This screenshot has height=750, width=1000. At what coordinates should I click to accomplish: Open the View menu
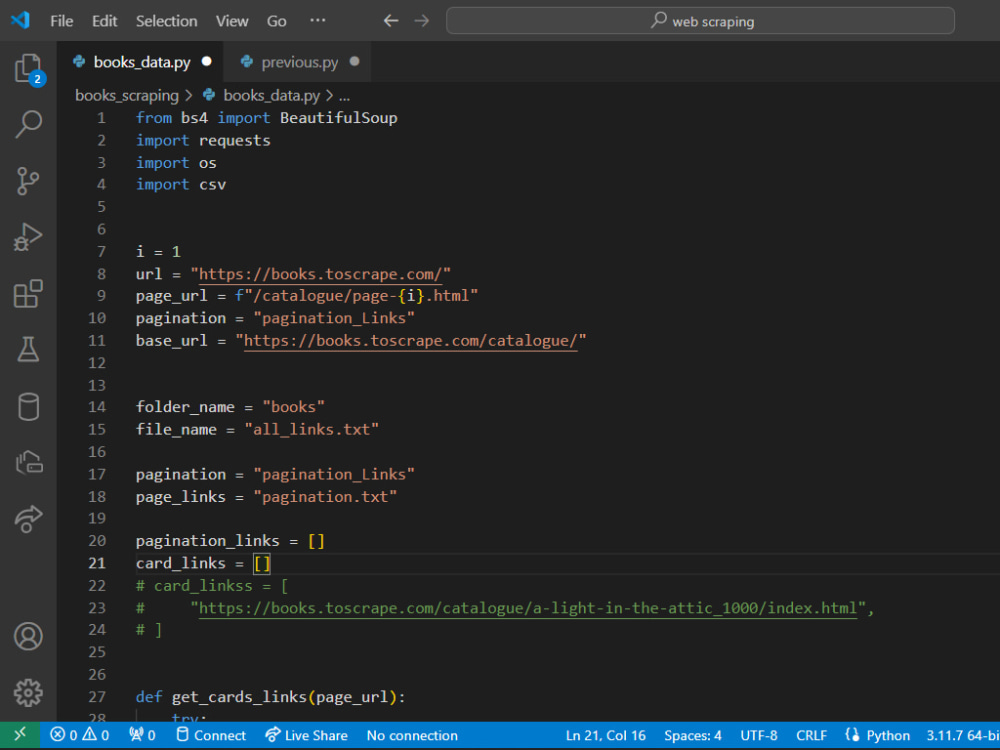point(232,21)
